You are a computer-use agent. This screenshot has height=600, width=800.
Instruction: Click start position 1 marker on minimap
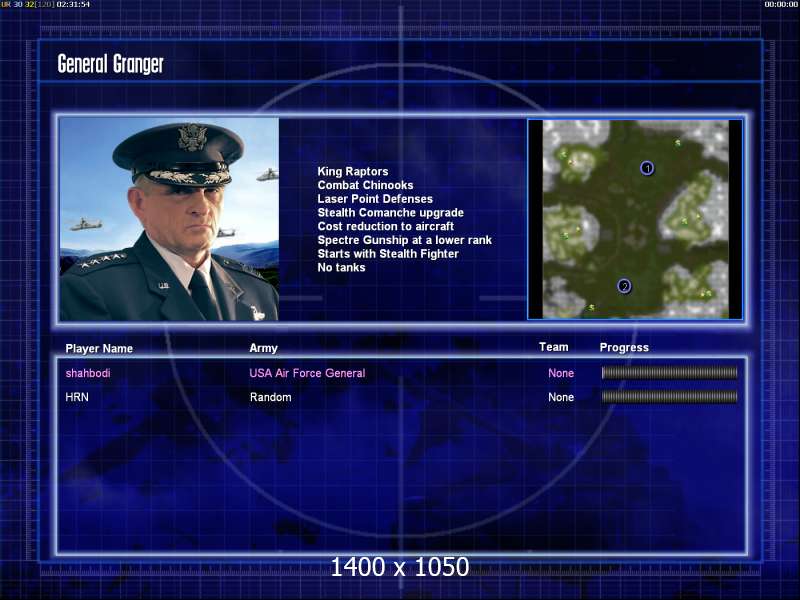point(647,168)
